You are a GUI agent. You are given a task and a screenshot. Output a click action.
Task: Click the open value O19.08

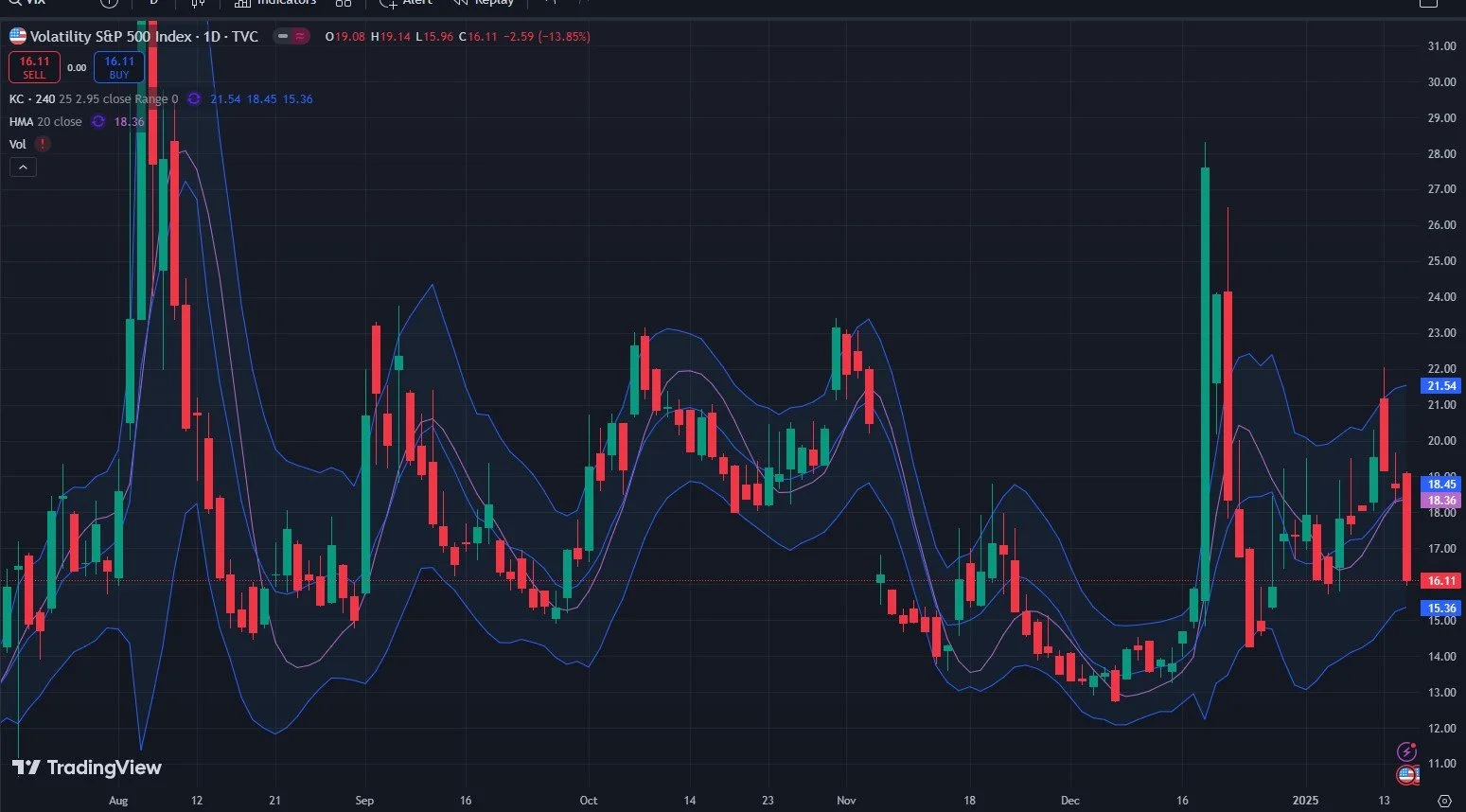tap(344, 36)
